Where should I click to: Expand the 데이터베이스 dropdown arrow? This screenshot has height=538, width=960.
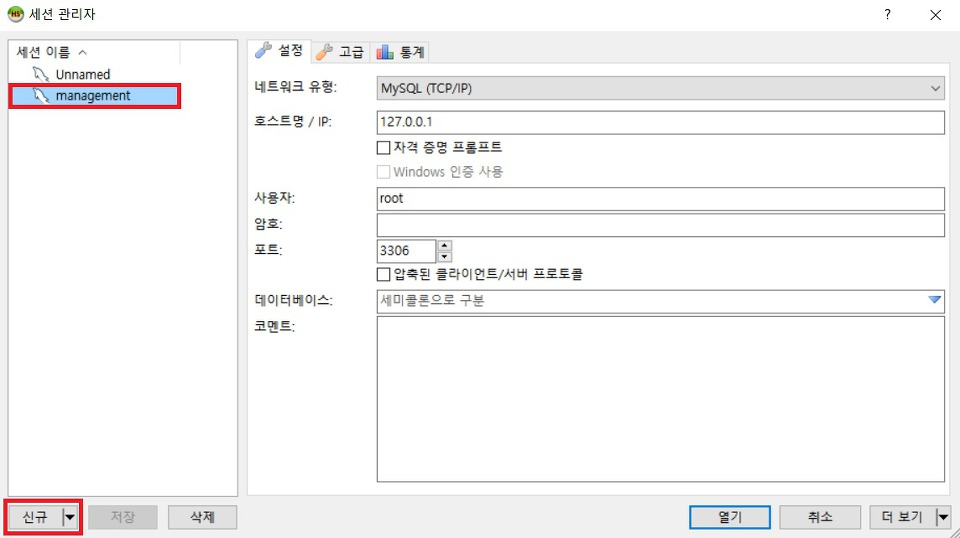pyautogui.click(x=934, y=300)
